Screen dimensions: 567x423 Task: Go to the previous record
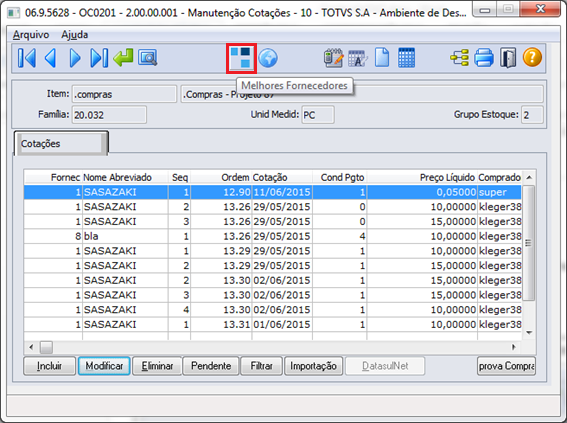click(x=51, y=58)
